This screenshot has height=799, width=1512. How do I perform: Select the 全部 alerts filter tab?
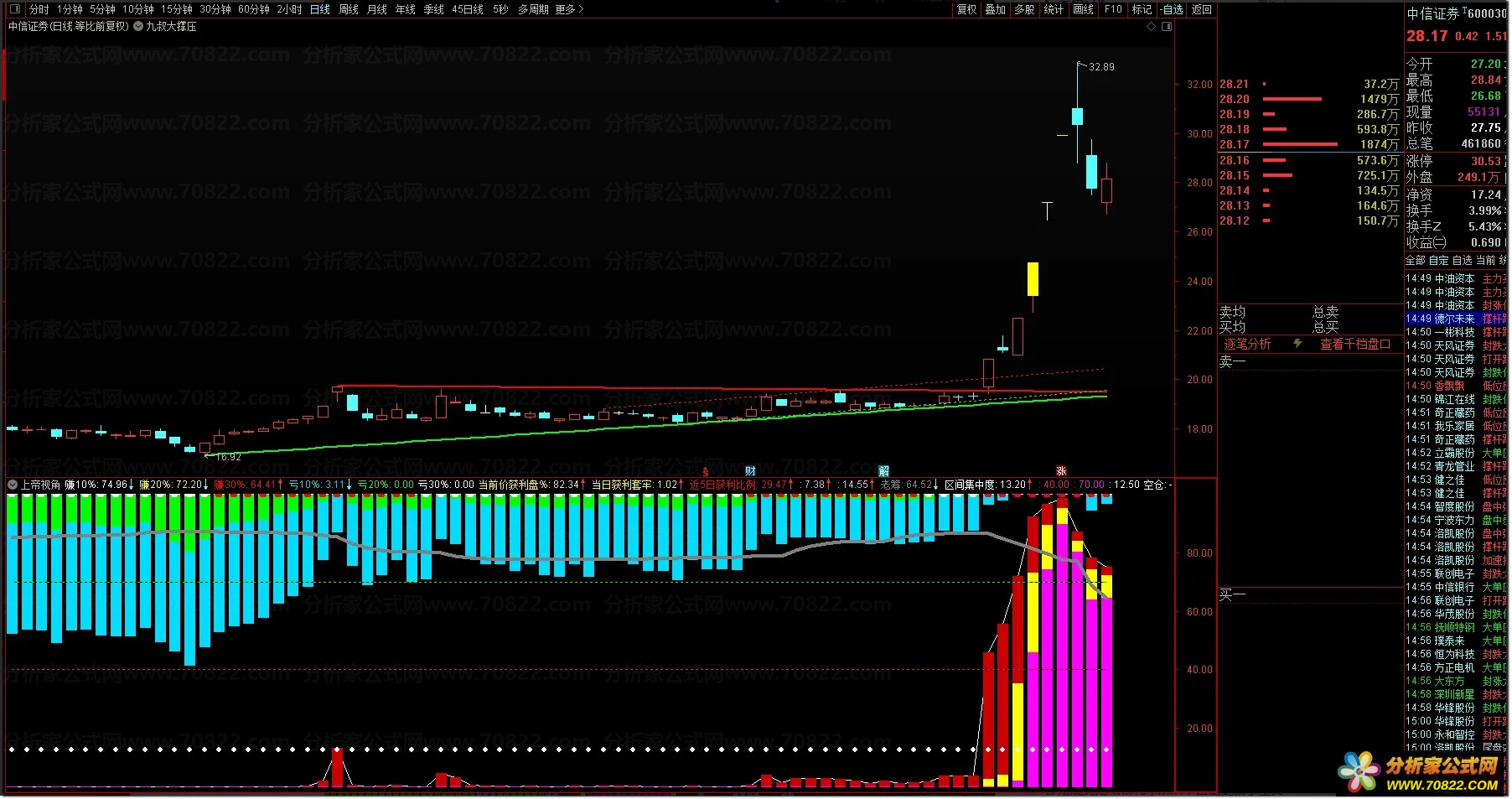[1416, 261]
